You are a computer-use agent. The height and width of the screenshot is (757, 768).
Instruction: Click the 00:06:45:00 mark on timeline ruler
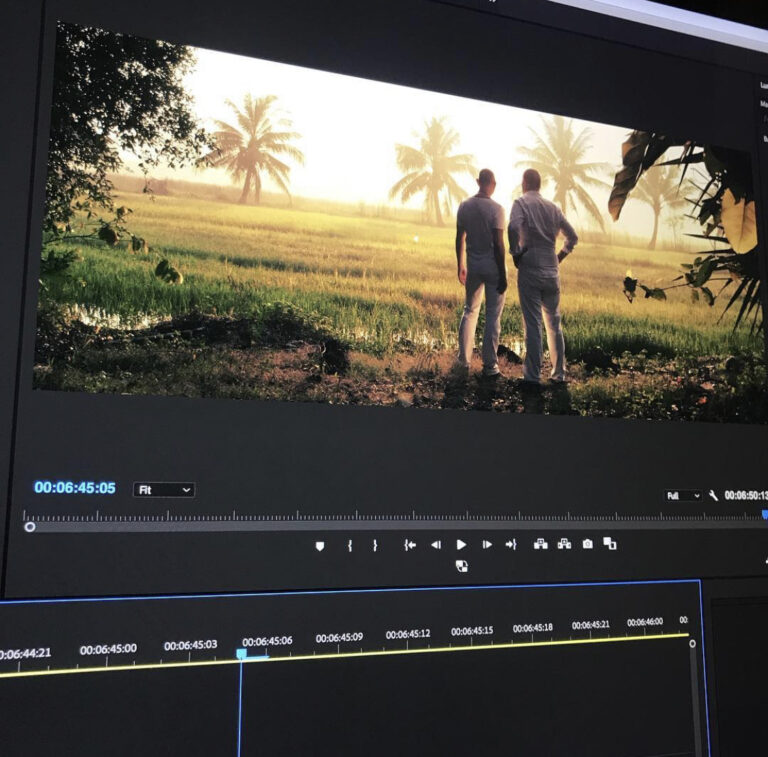(x=108, y=649)
